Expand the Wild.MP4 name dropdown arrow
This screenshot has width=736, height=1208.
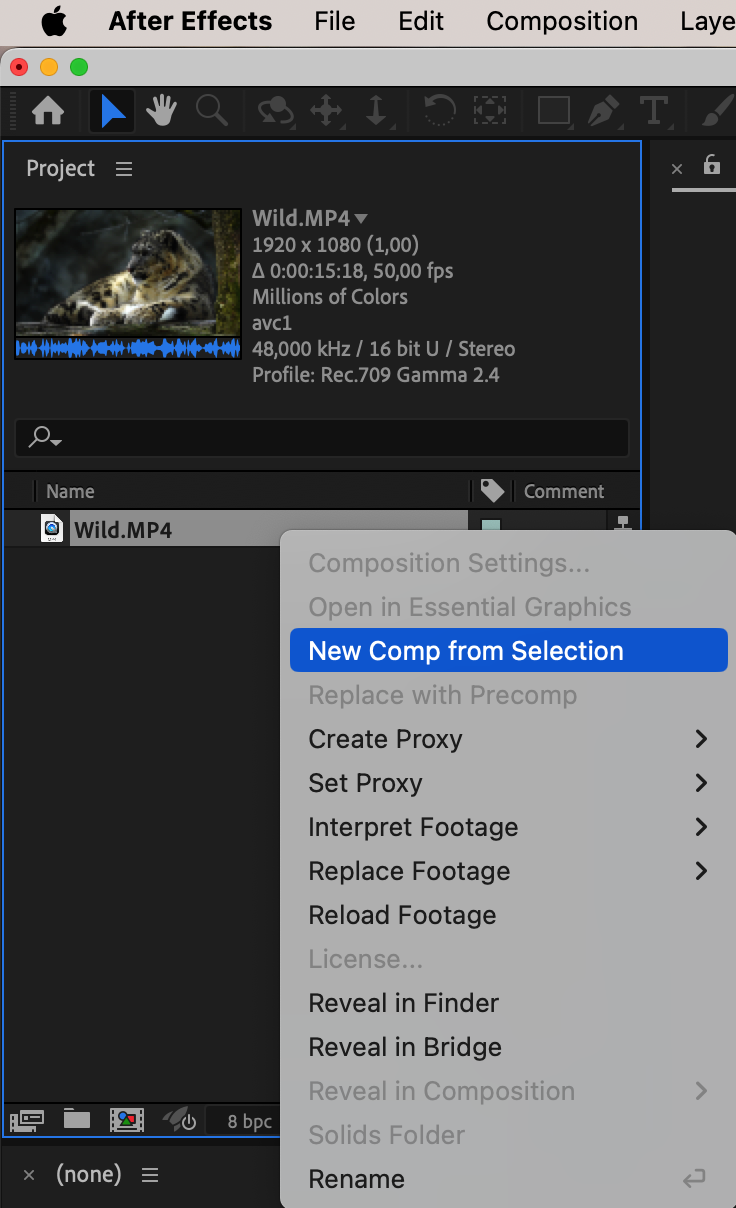point(361,219)
